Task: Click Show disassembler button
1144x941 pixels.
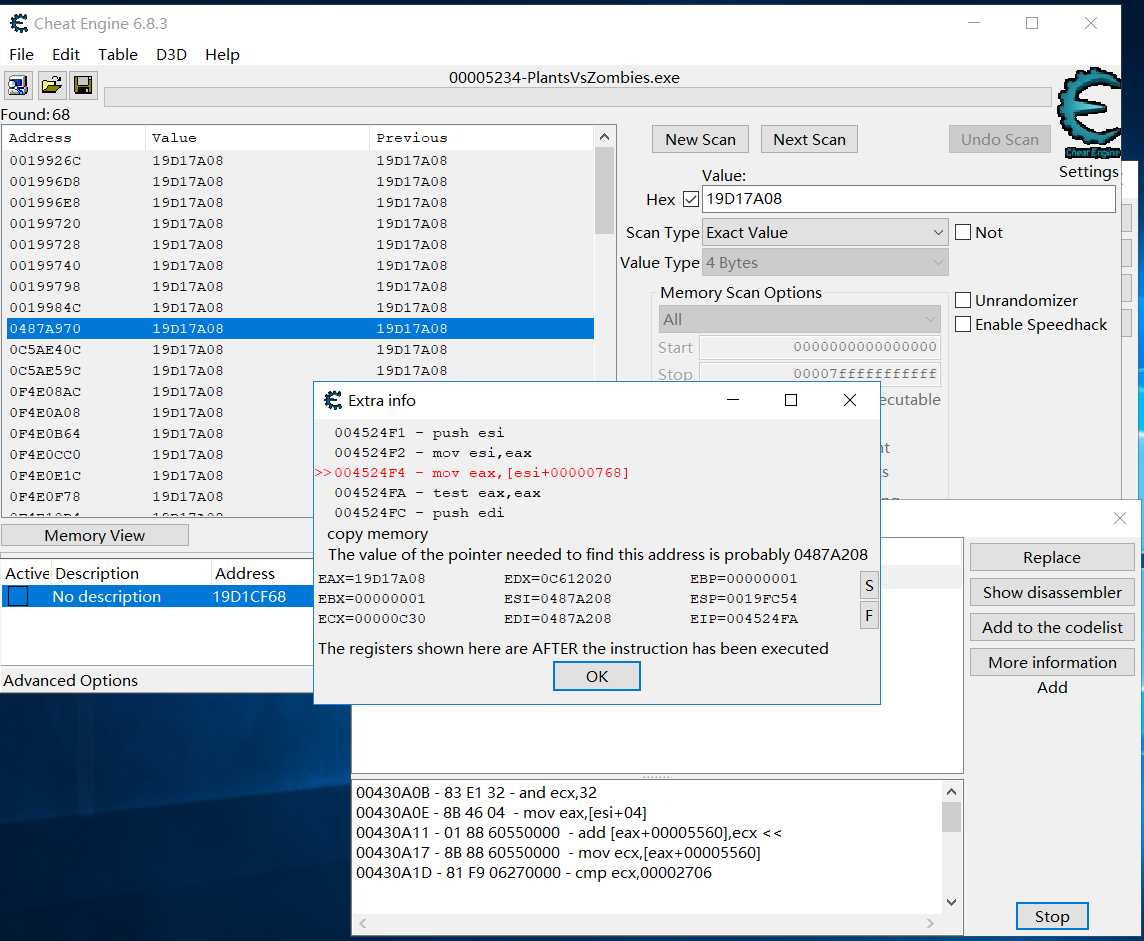Action: point(1051,592)
